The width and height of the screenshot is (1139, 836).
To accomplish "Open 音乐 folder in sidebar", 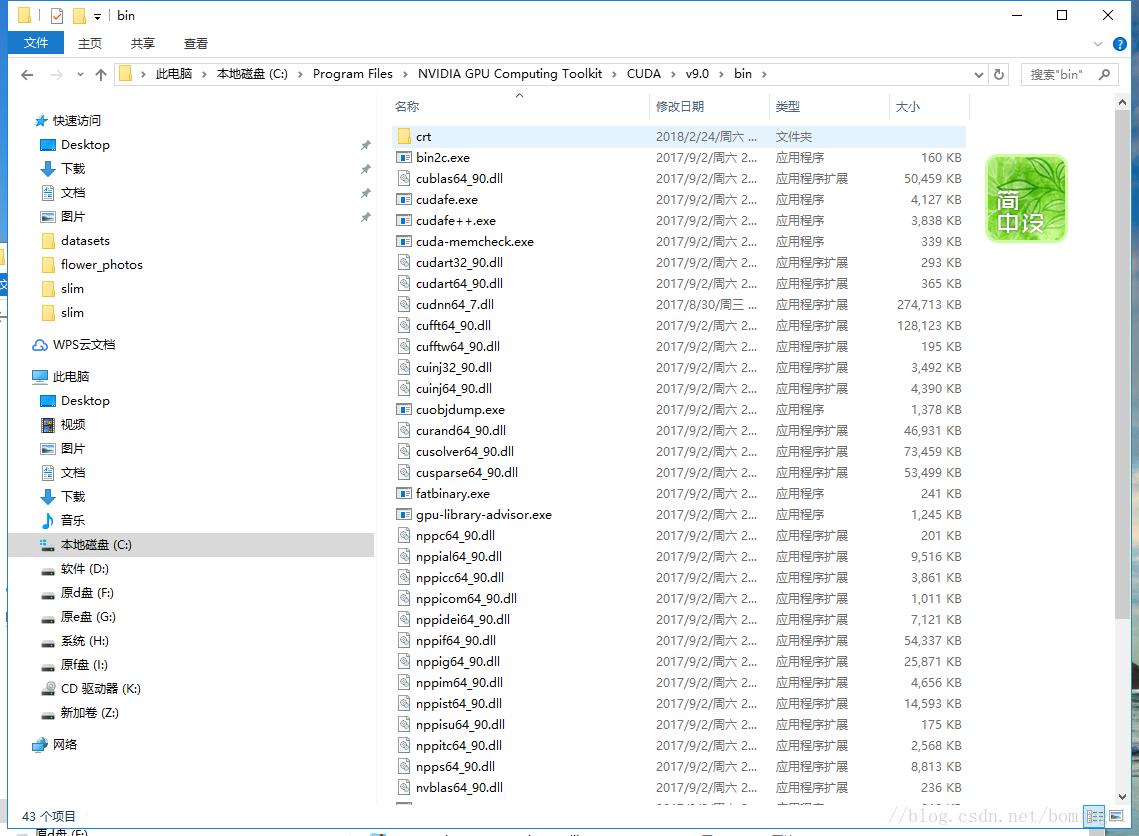I will [73, 520].
